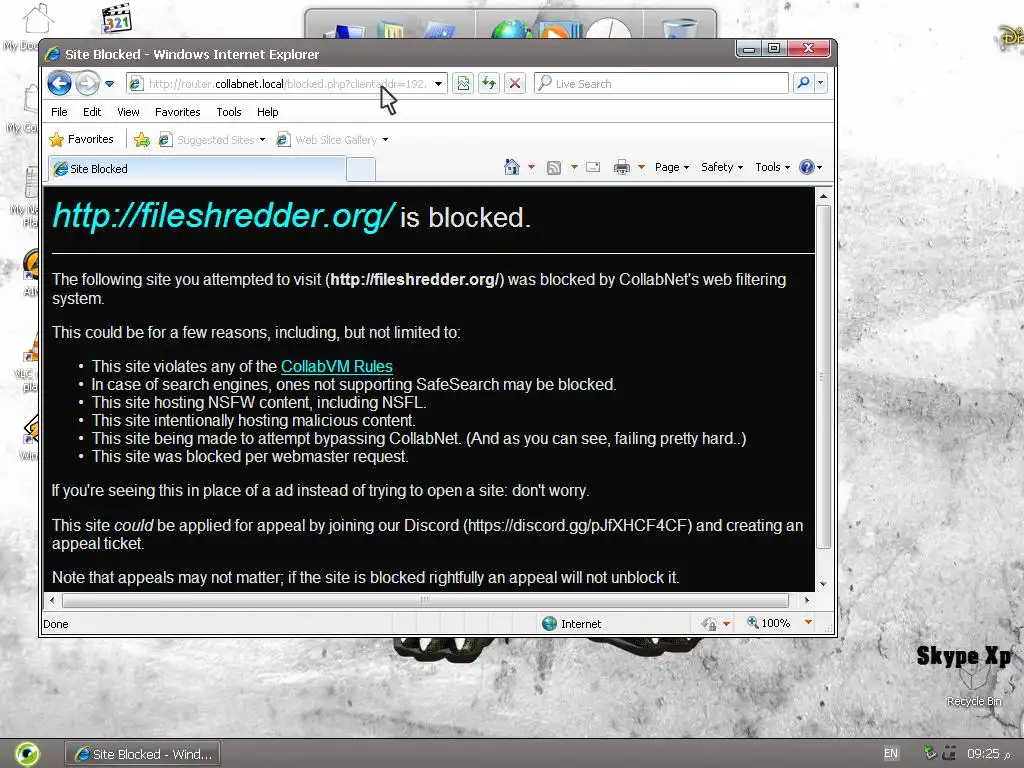Viewport: 1024px width, 768px height.
Task: Toggle the Compatibility View icon
Action: 463,84
